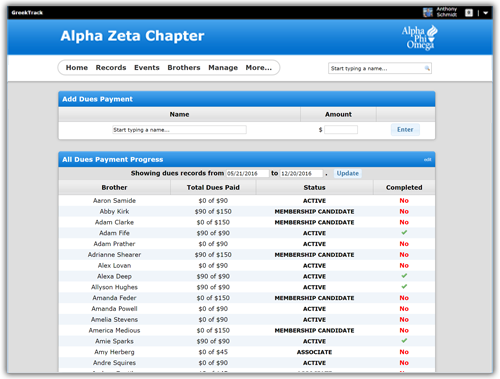Click the dollar amount input field
This screenshot has width=500, height=379.
click(341, 130)
